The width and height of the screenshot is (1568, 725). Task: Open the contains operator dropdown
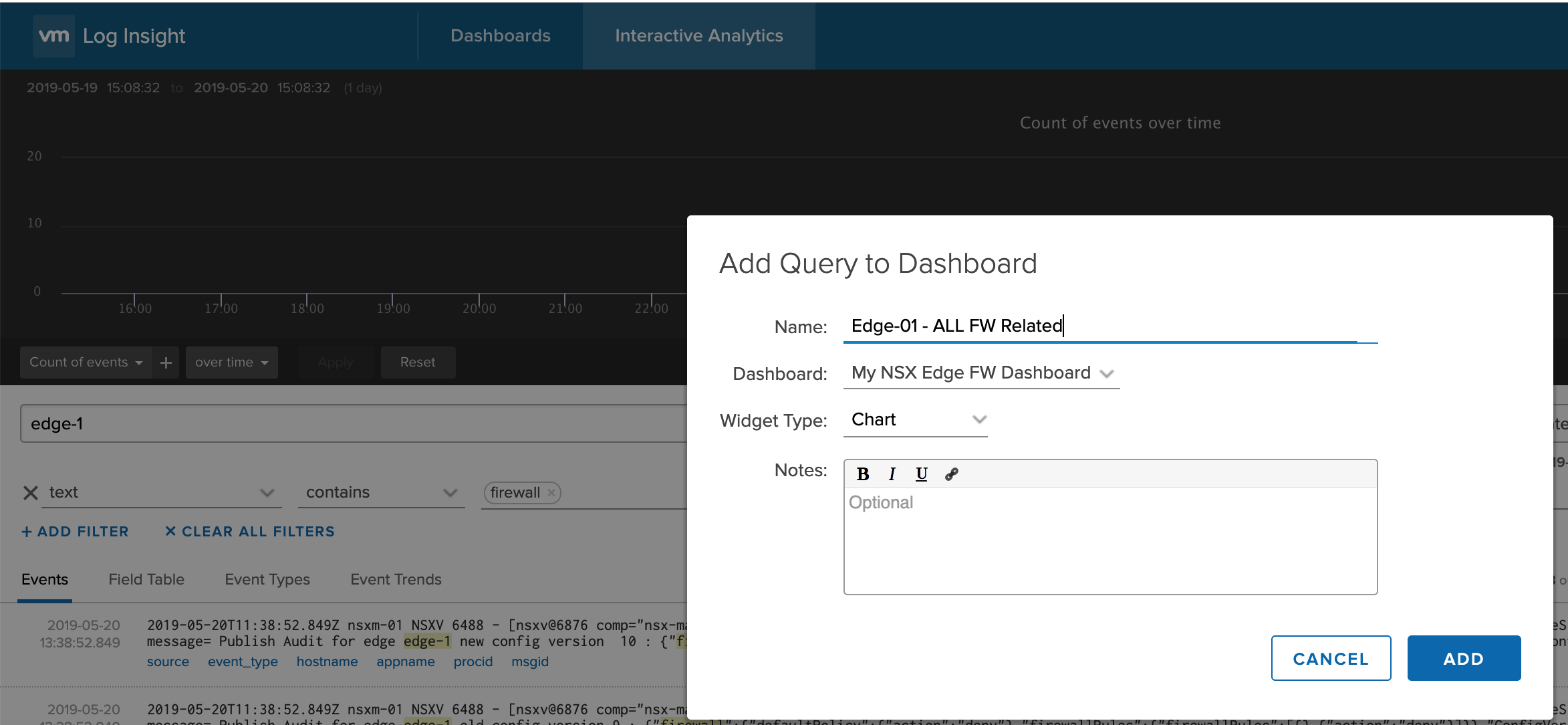click(x=381, y=493)
